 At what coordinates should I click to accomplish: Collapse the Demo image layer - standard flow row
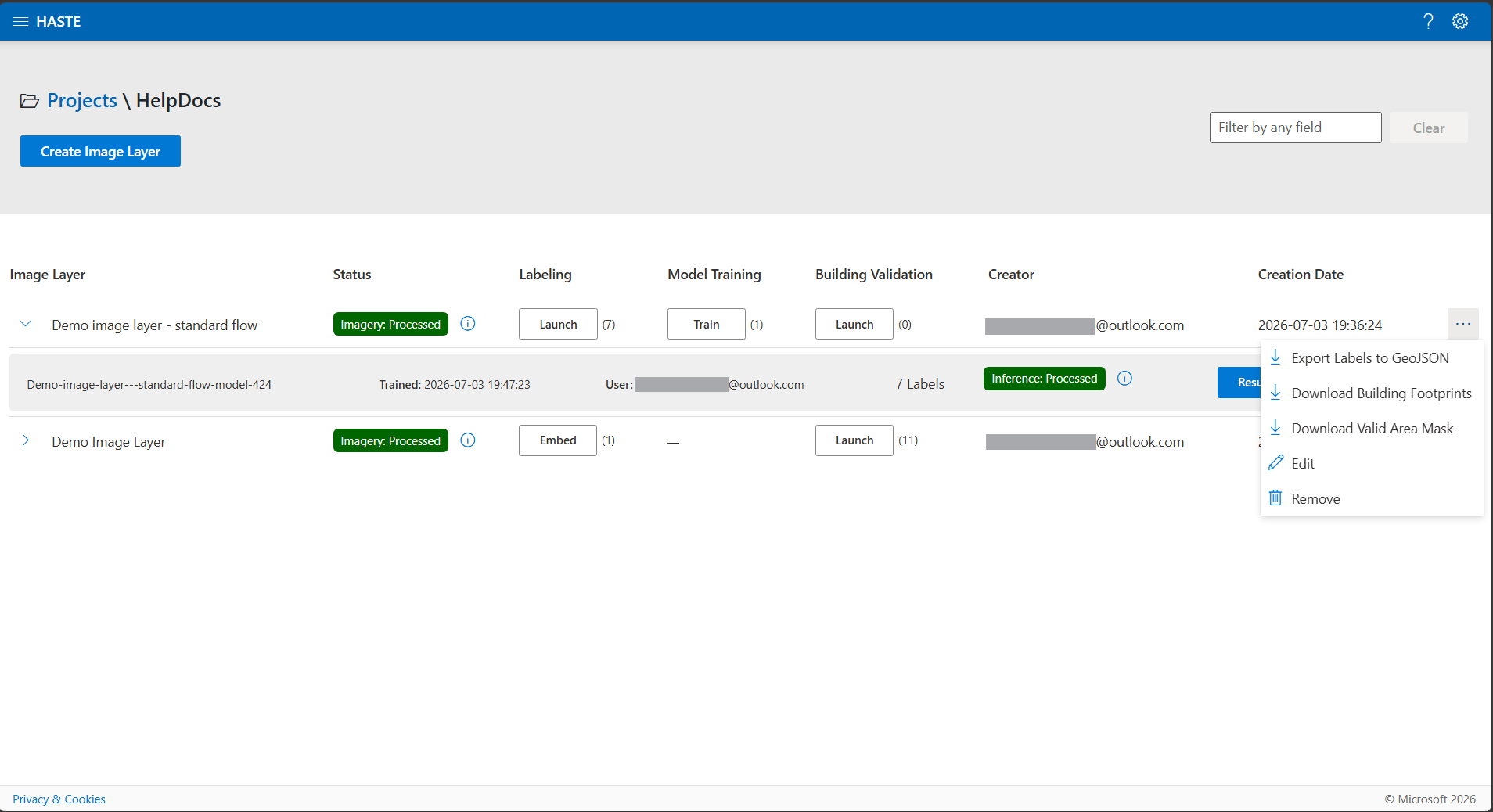coord(26,324)
